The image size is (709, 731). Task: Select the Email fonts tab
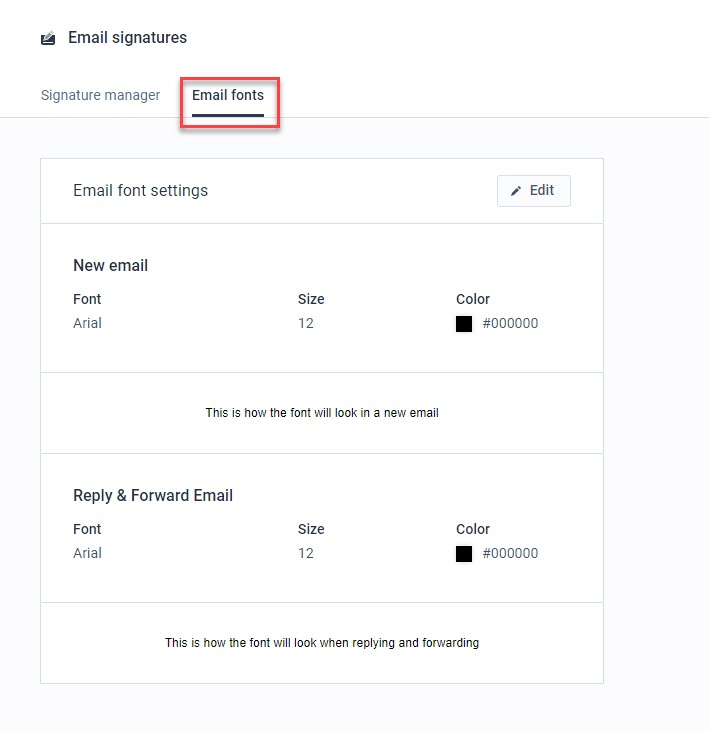[228, 95]
